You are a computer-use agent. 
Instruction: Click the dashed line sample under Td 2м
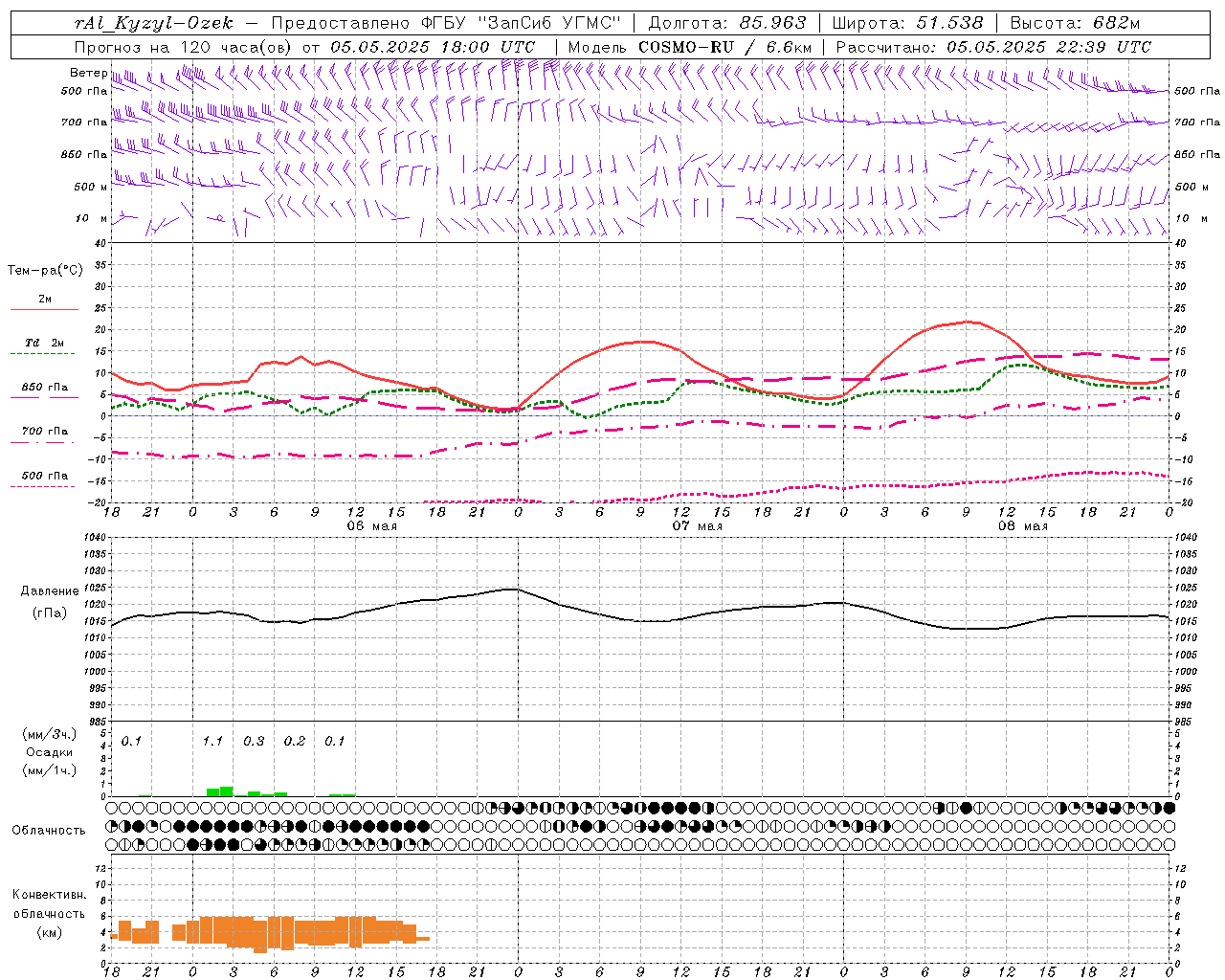tap(43, 353)
